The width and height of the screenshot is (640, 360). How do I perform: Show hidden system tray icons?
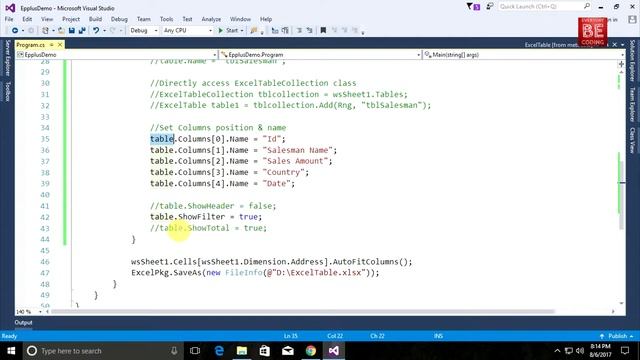click(x=557, y=351)
